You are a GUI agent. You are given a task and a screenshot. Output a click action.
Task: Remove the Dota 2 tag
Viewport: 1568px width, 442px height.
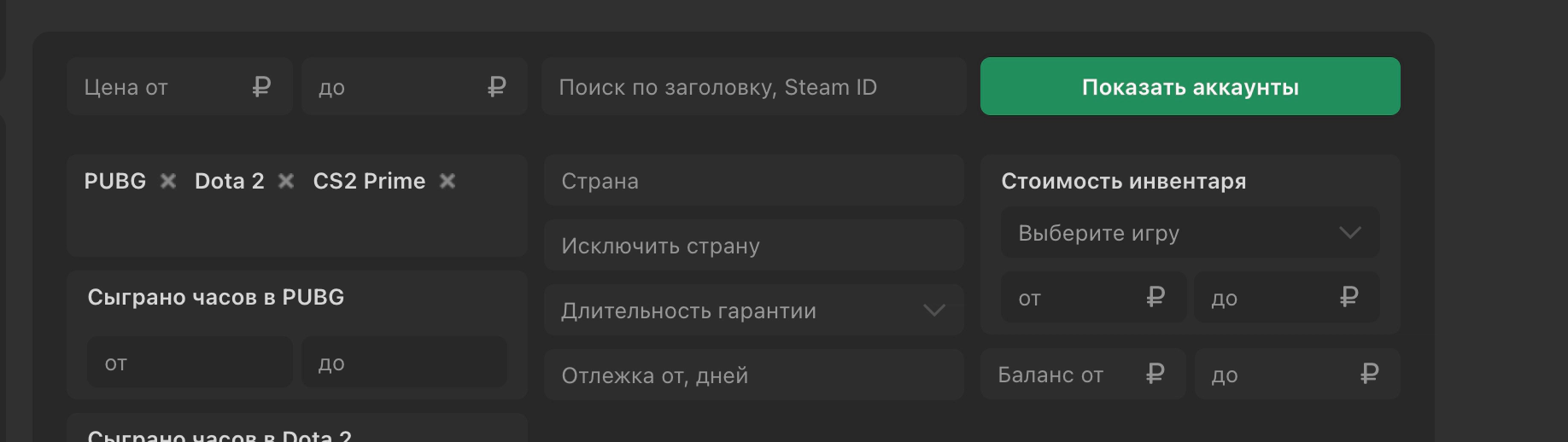tap(286, 181)
